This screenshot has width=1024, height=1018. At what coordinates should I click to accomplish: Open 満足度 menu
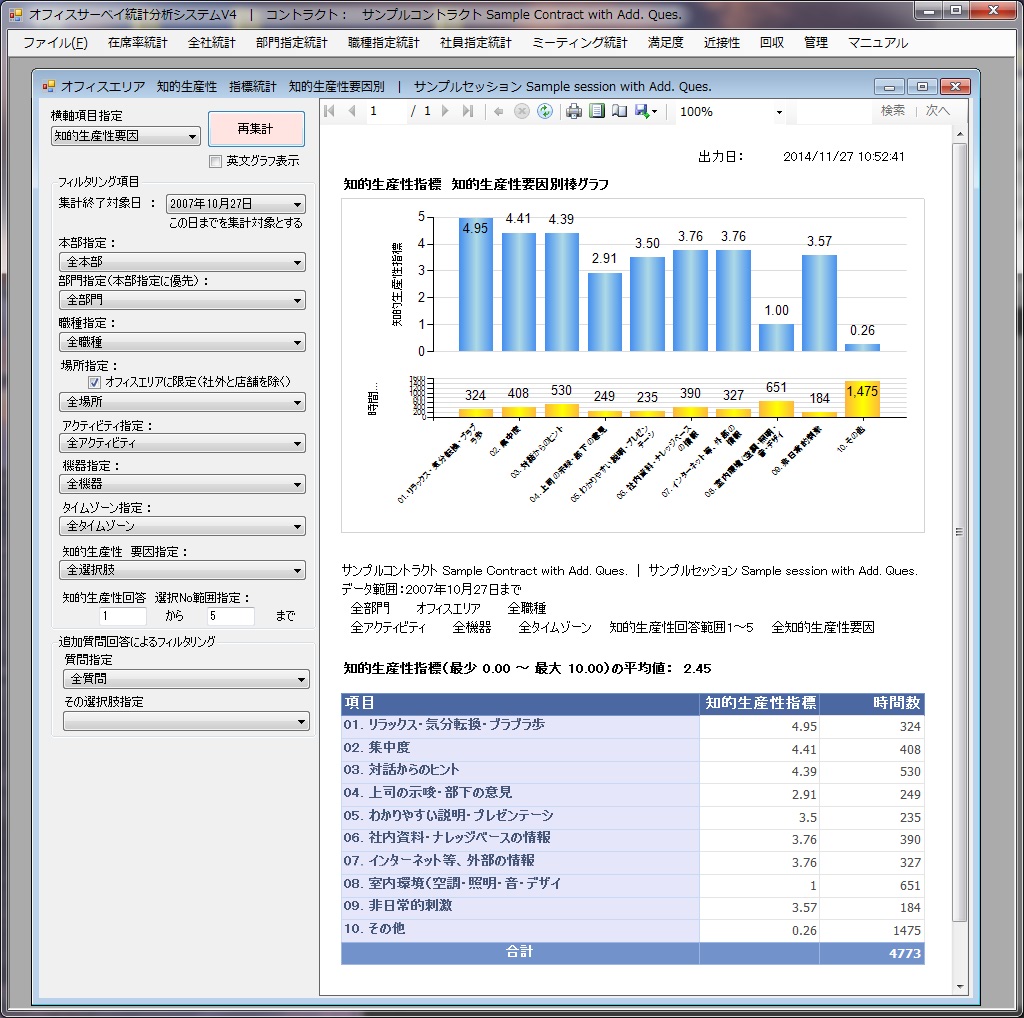point(666,43)
